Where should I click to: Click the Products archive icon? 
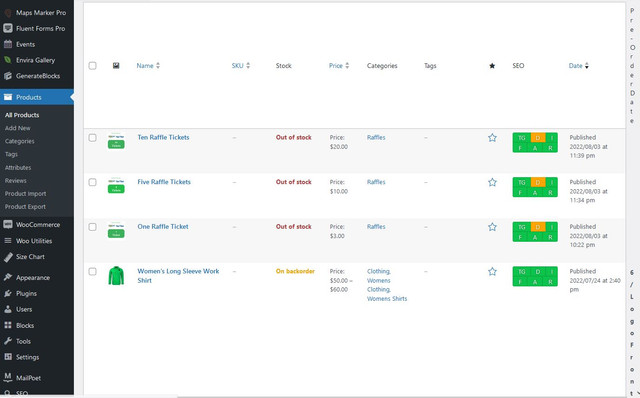[8, 97]
